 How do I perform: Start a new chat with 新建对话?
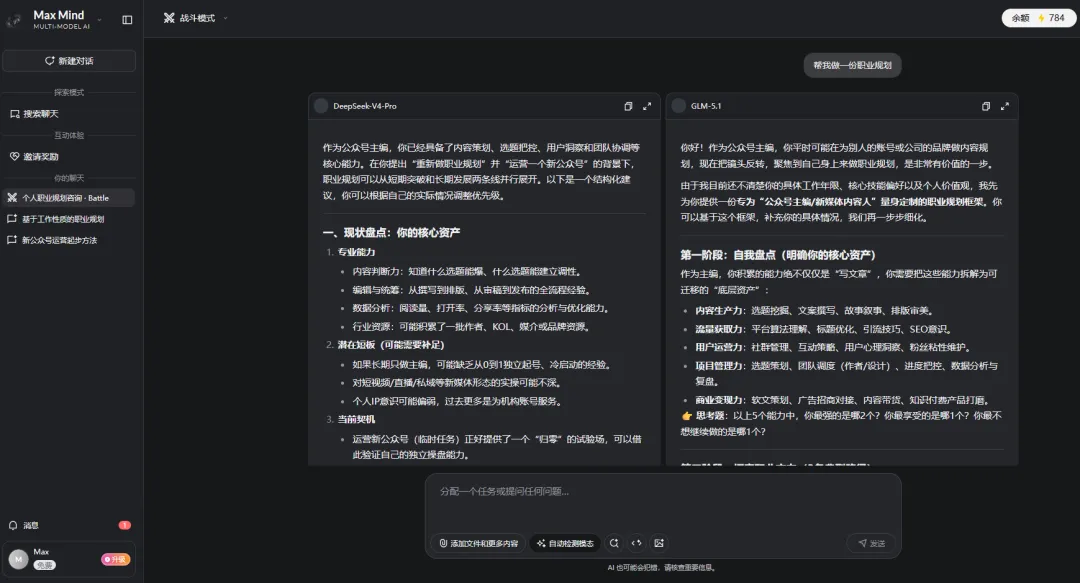point(69,61)
